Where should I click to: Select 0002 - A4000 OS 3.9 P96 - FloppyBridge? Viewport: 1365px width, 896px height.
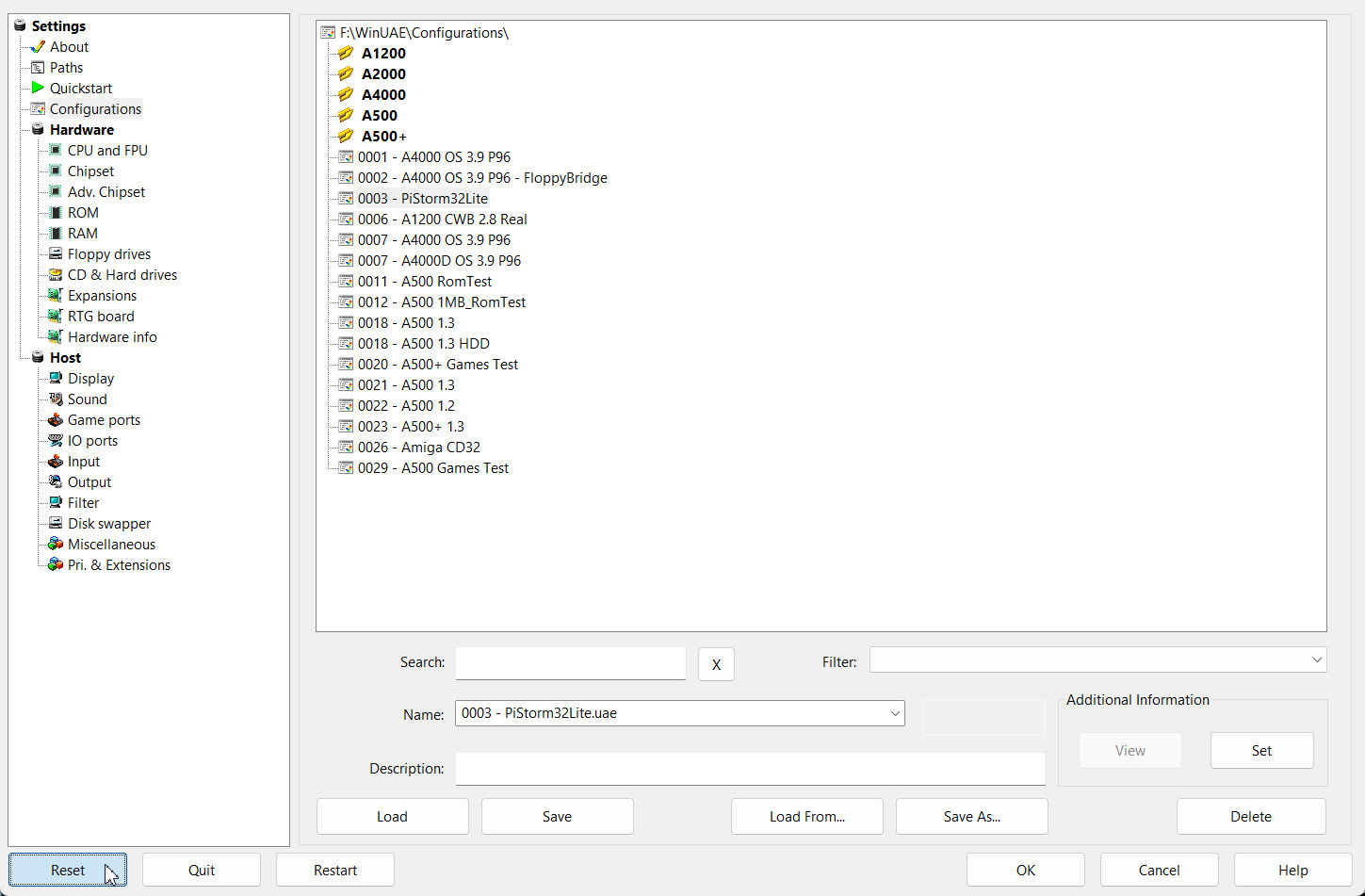[x=482, y=178]
